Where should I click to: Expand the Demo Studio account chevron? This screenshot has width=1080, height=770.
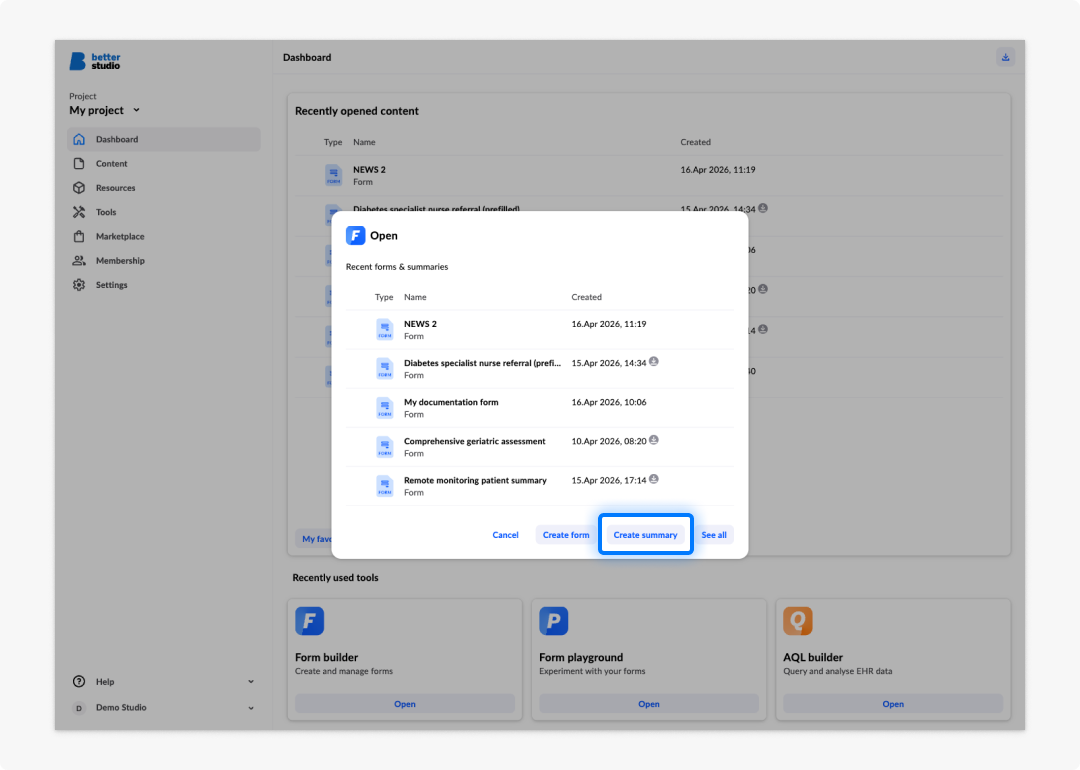pos(251,707)
